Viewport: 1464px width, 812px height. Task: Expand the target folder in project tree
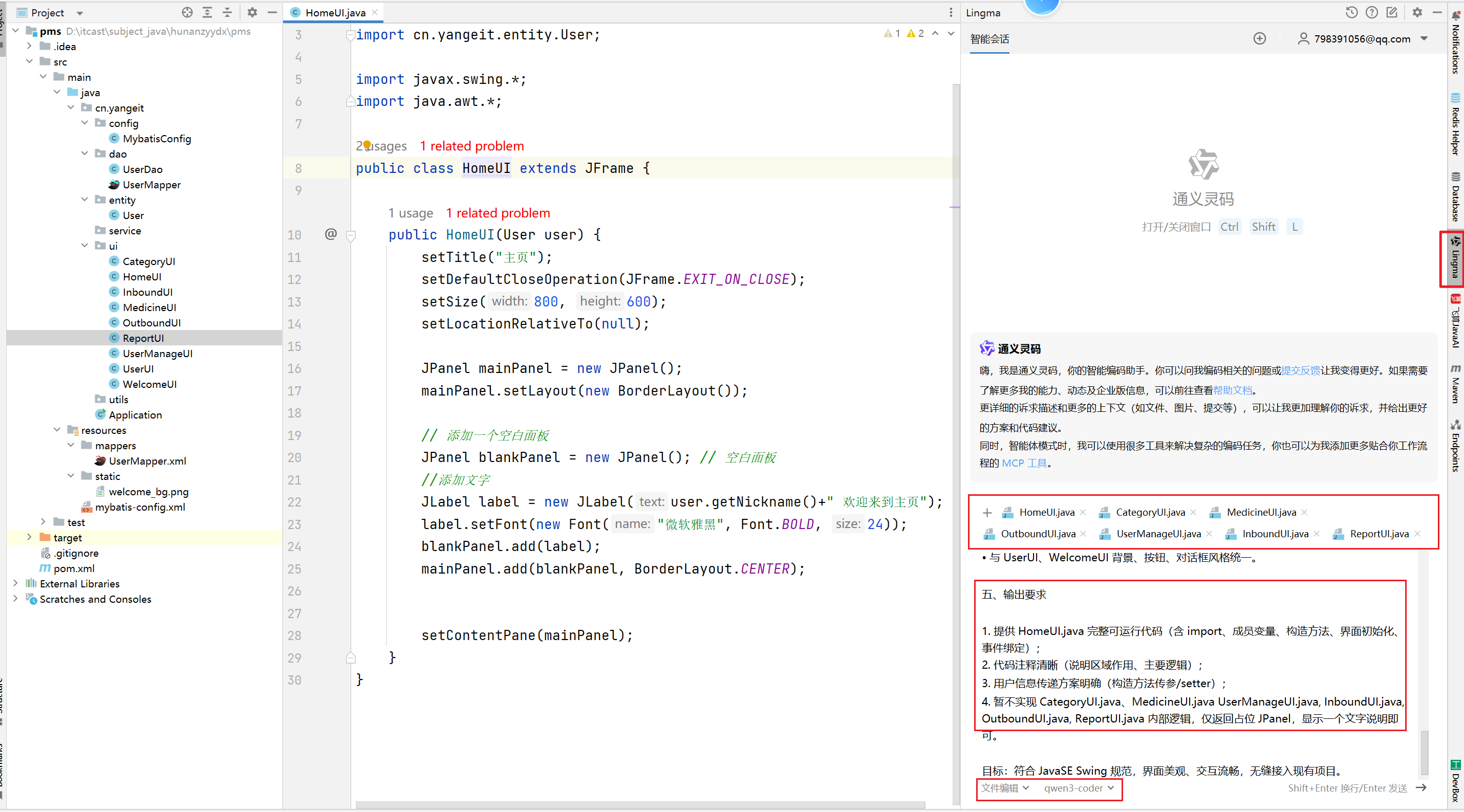(x=30, y=538)
